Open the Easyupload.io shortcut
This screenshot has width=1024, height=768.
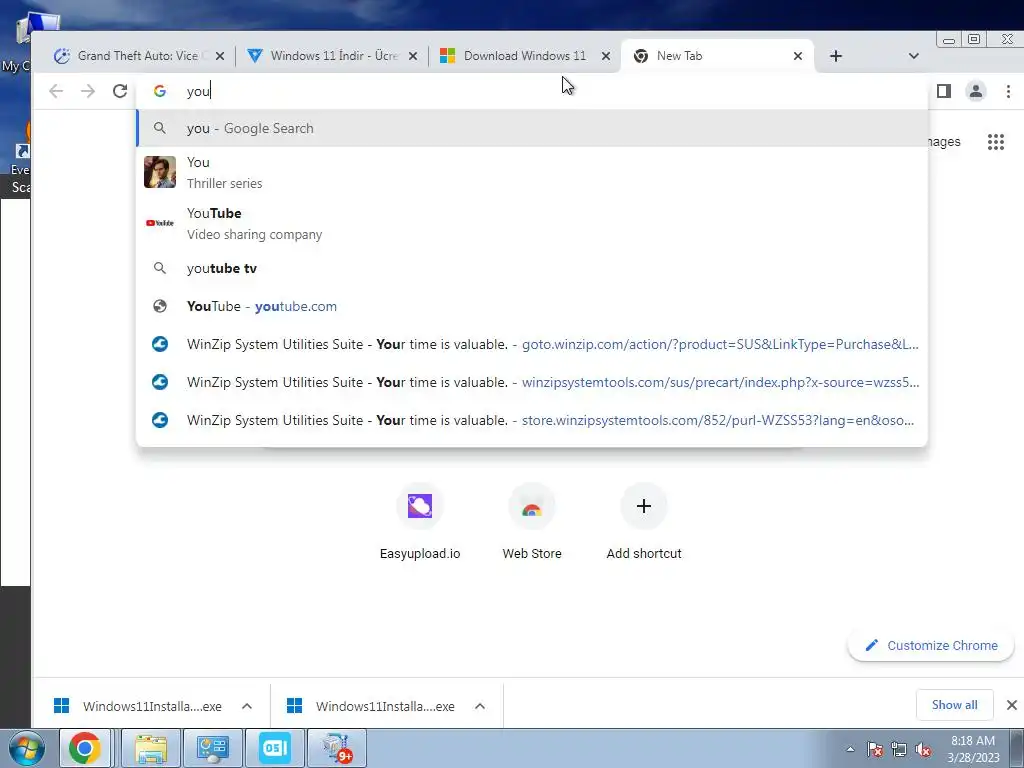click(x=420, y=522)
